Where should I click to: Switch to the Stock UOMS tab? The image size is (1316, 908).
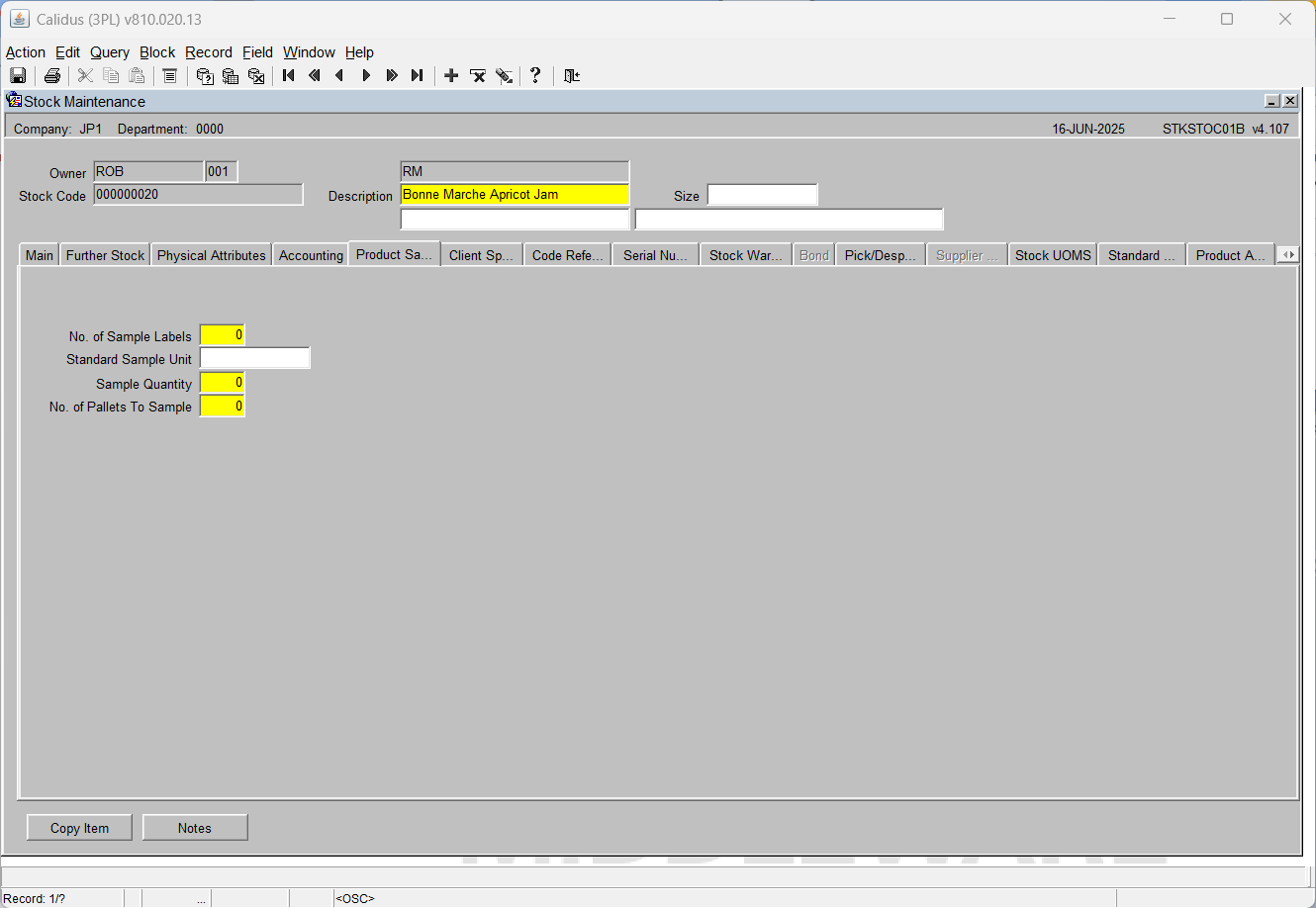[1053, 255]
